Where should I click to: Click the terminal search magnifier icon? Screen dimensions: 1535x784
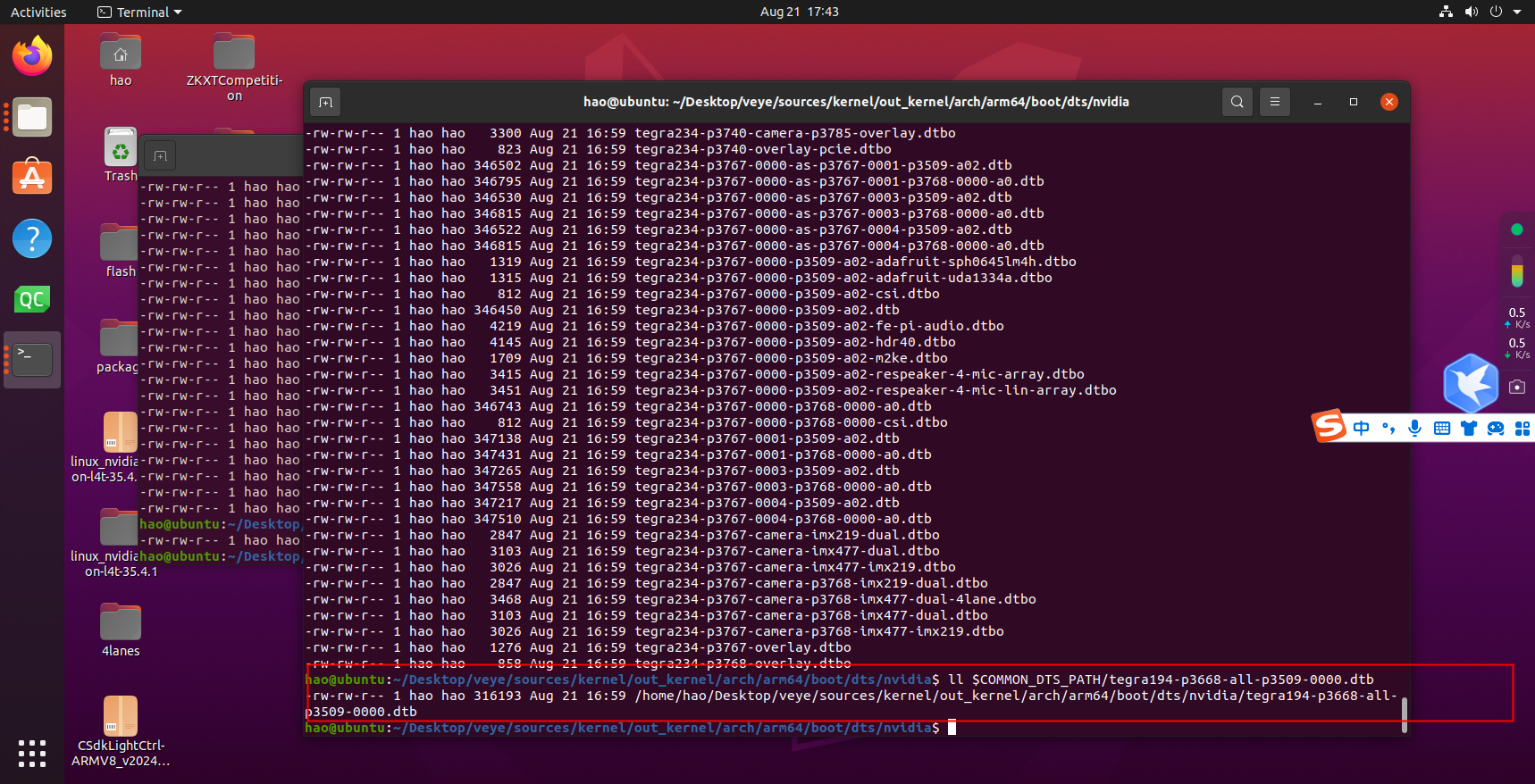[x=1237, y=102]
